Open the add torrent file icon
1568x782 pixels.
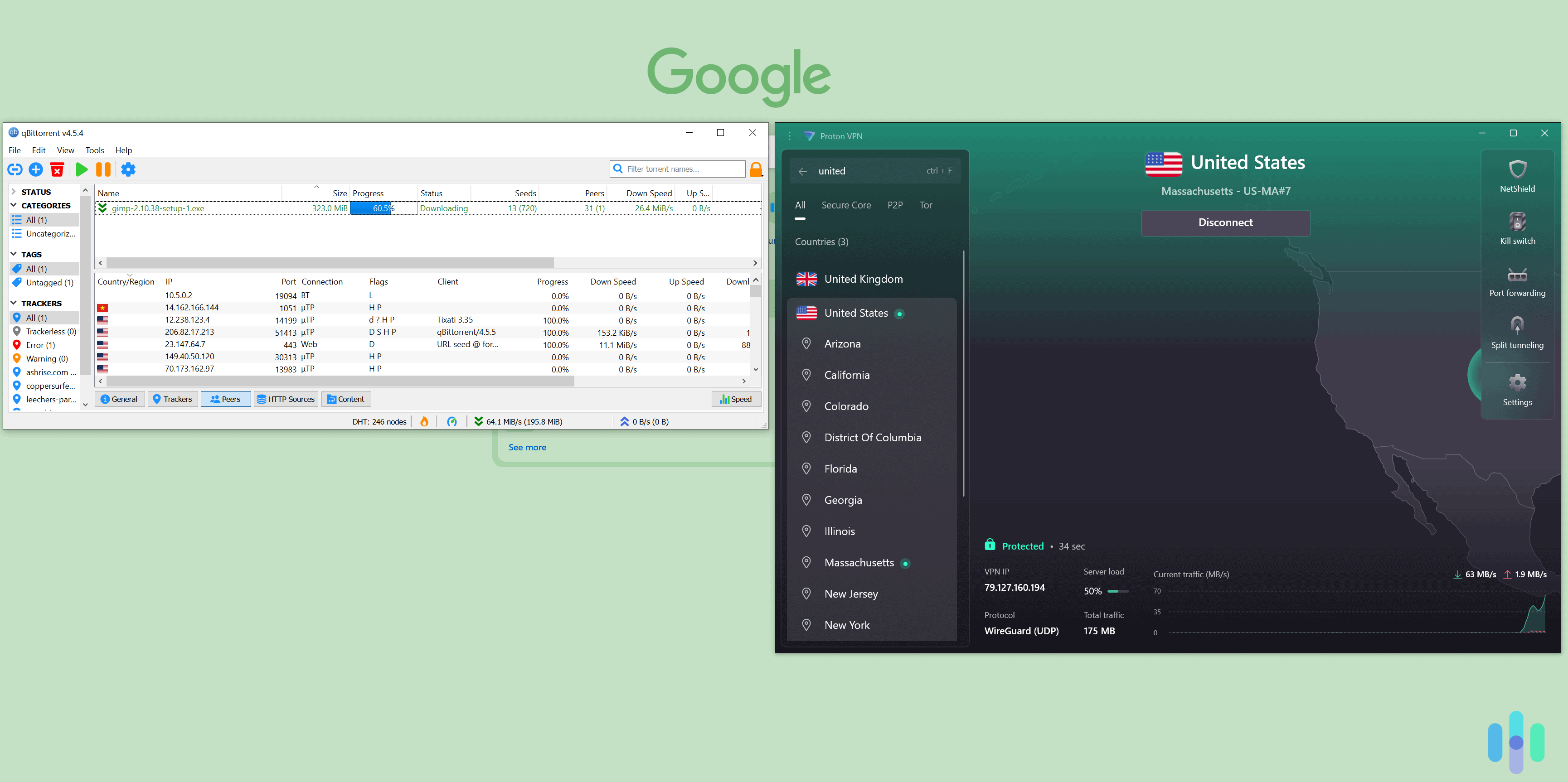point(35,170)
